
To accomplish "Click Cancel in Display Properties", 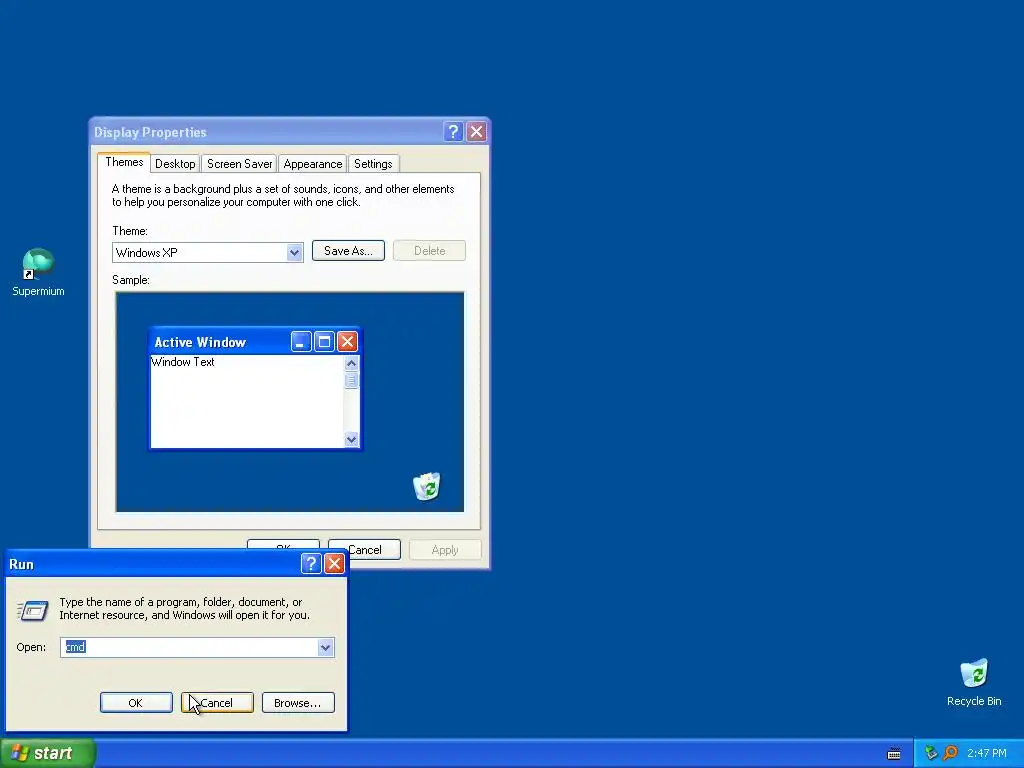I will click(x=364, y=550).
